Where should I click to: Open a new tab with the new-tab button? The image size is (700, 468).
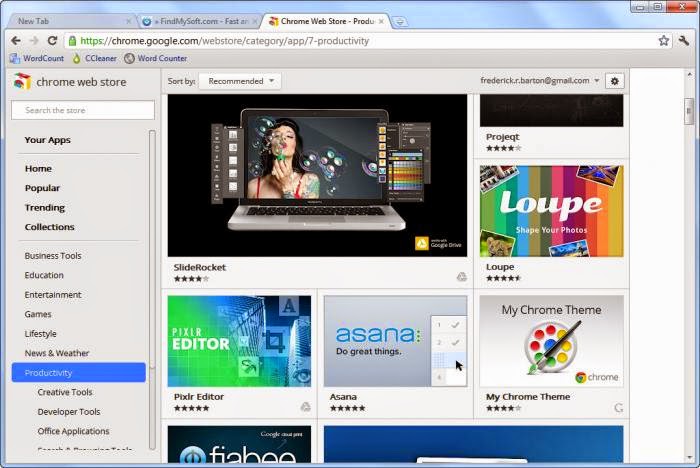click(400, 21)
